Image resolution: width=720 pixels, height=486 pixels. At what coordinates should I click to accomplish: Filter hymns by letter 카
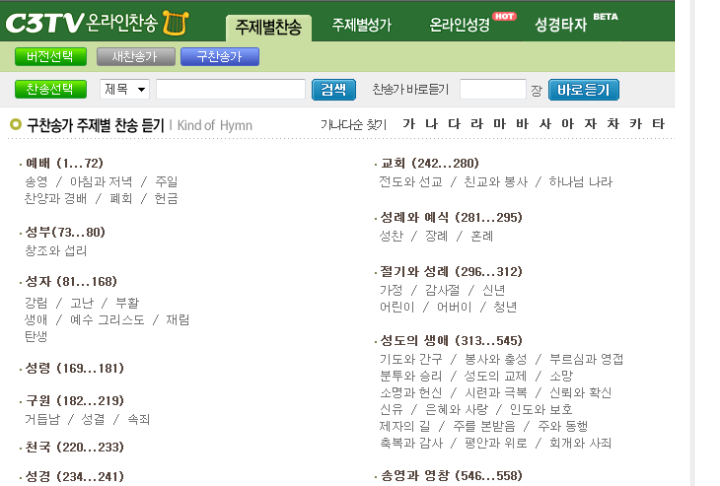tap(636, 124)
